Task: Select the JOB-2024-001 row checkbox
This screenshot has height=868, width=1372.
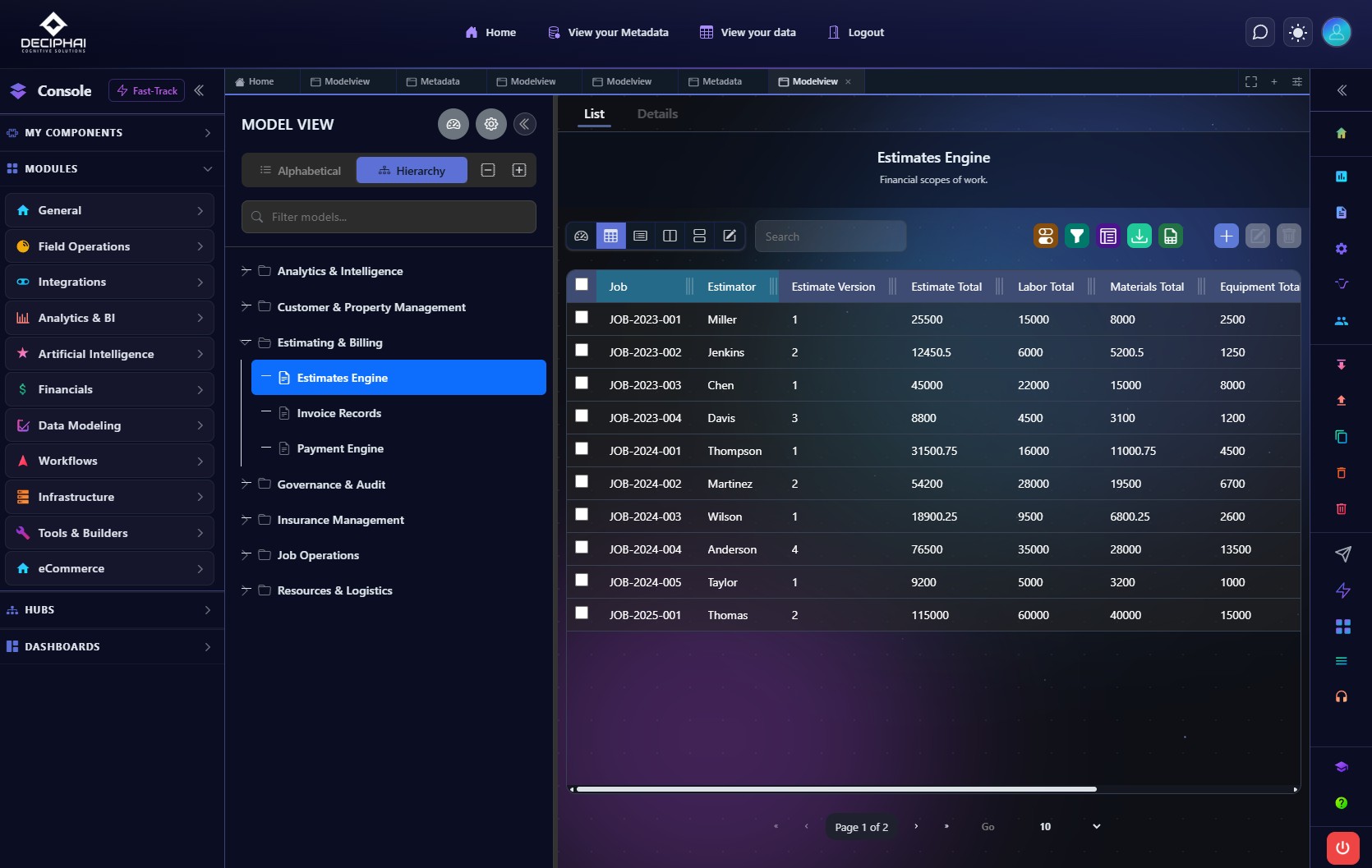Action: [582, 448]
